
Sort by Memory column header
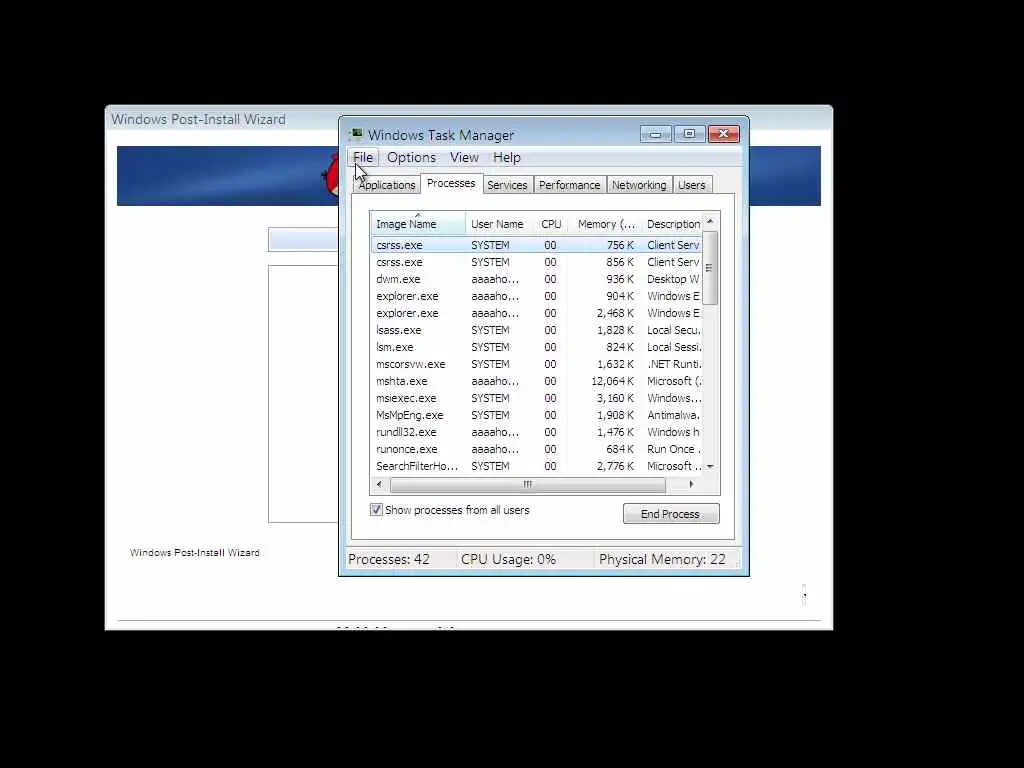605,224
